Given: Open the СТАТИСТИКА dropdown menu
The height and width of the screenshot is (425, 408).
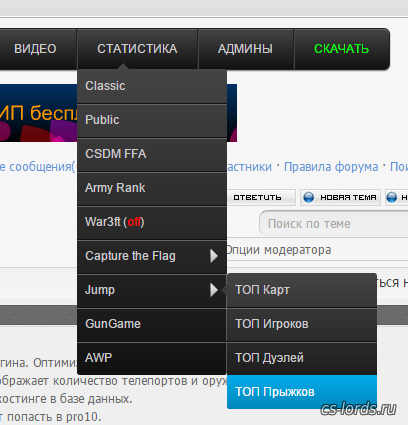Looking at the screenshot, I should [137, 49].
